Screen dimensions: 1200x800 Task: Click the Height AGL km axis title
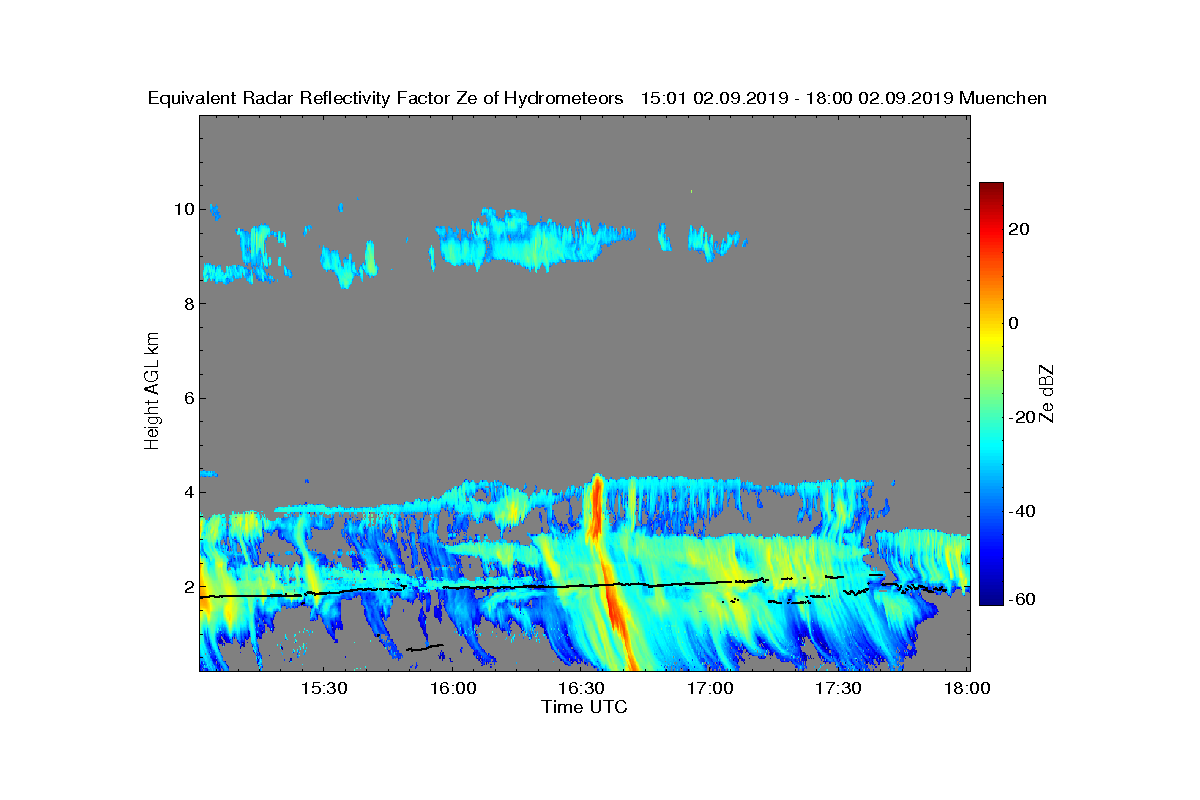(153, 390)
